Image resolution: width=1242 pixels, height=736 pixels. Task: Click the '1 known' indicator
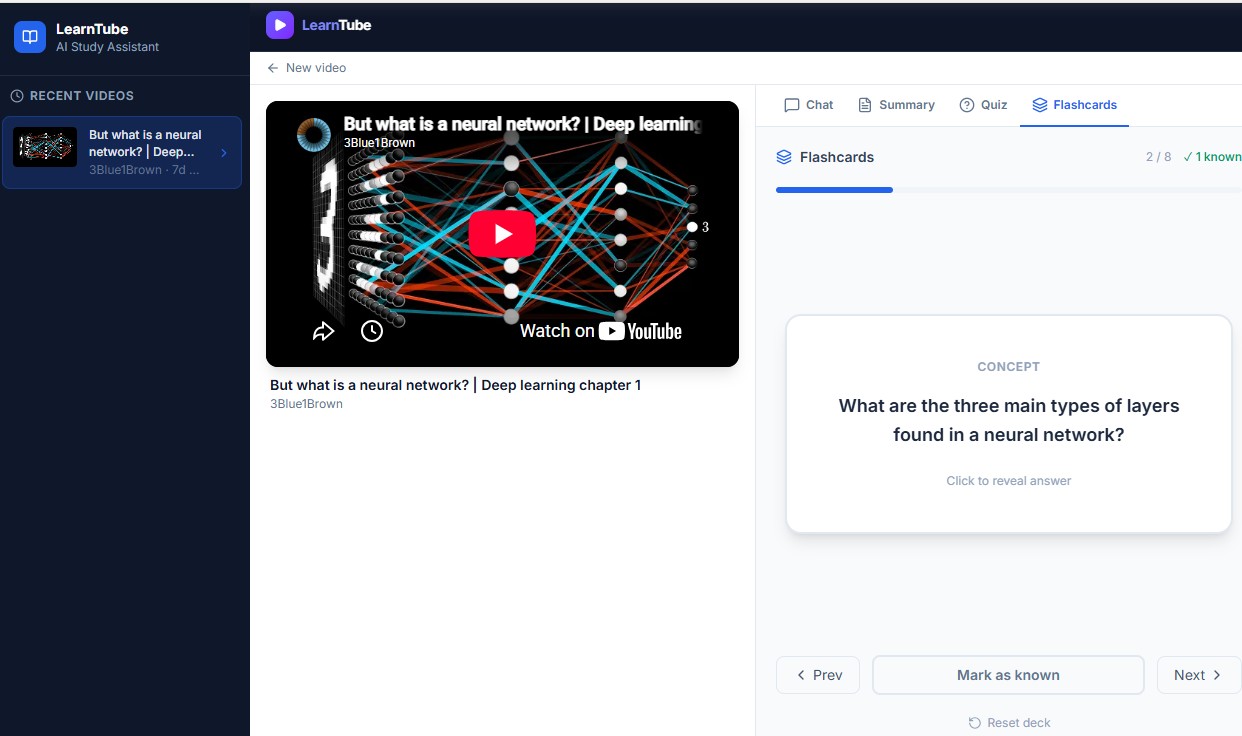coord(1211,157)
